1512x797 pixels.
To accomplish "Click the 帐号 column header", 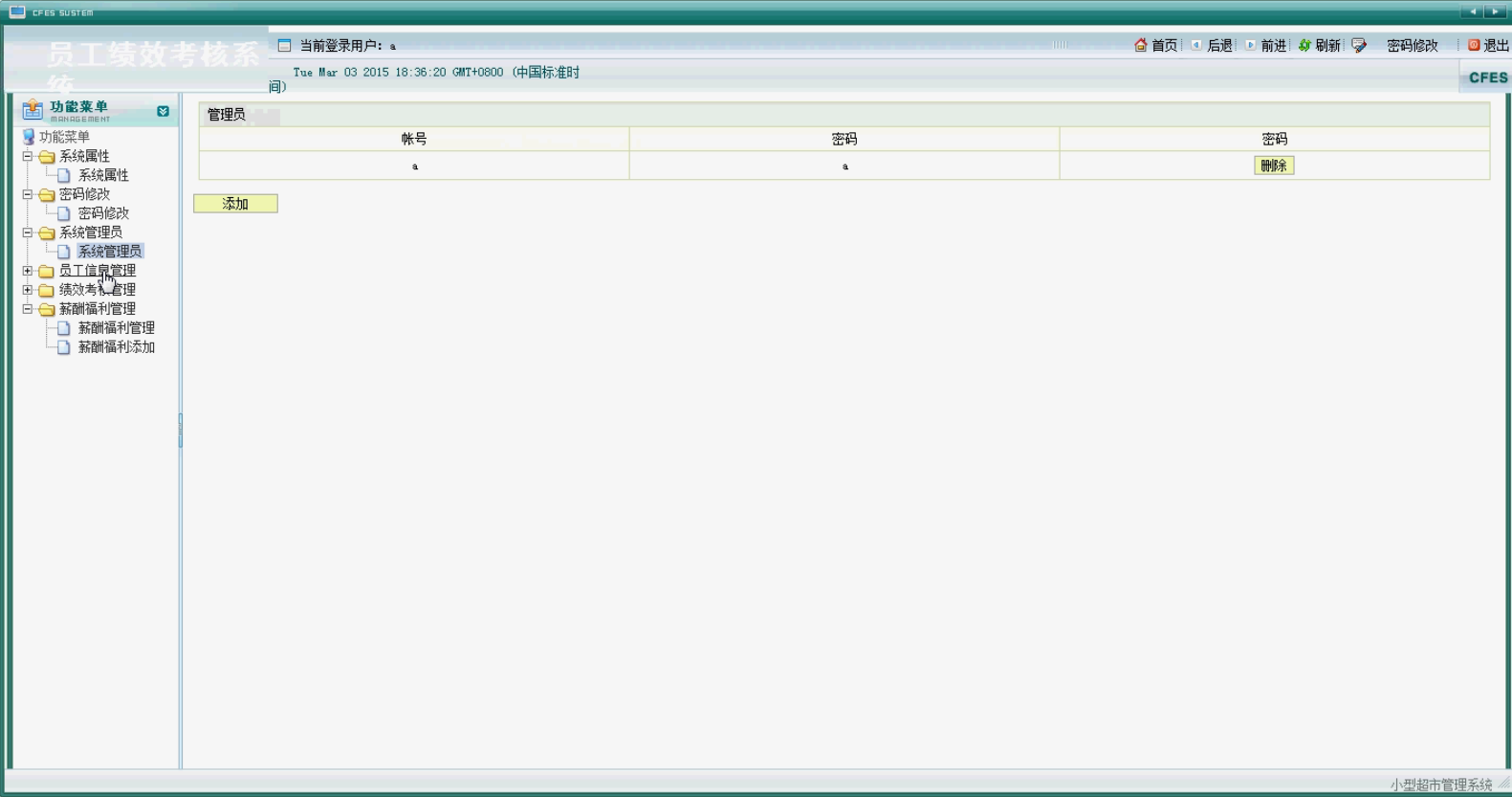I will (414, 139).
